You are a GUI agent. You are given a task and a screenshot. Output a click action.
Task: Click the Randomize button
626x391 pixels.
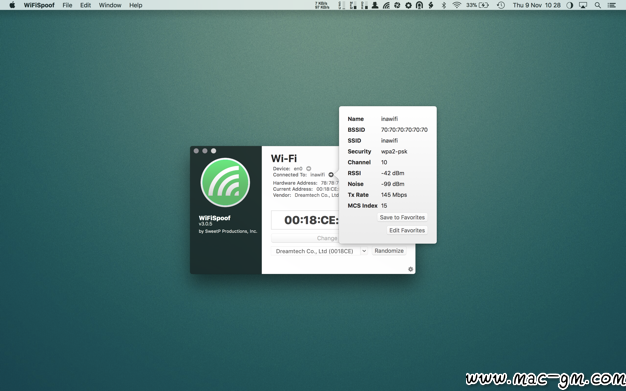pos(389,251)
